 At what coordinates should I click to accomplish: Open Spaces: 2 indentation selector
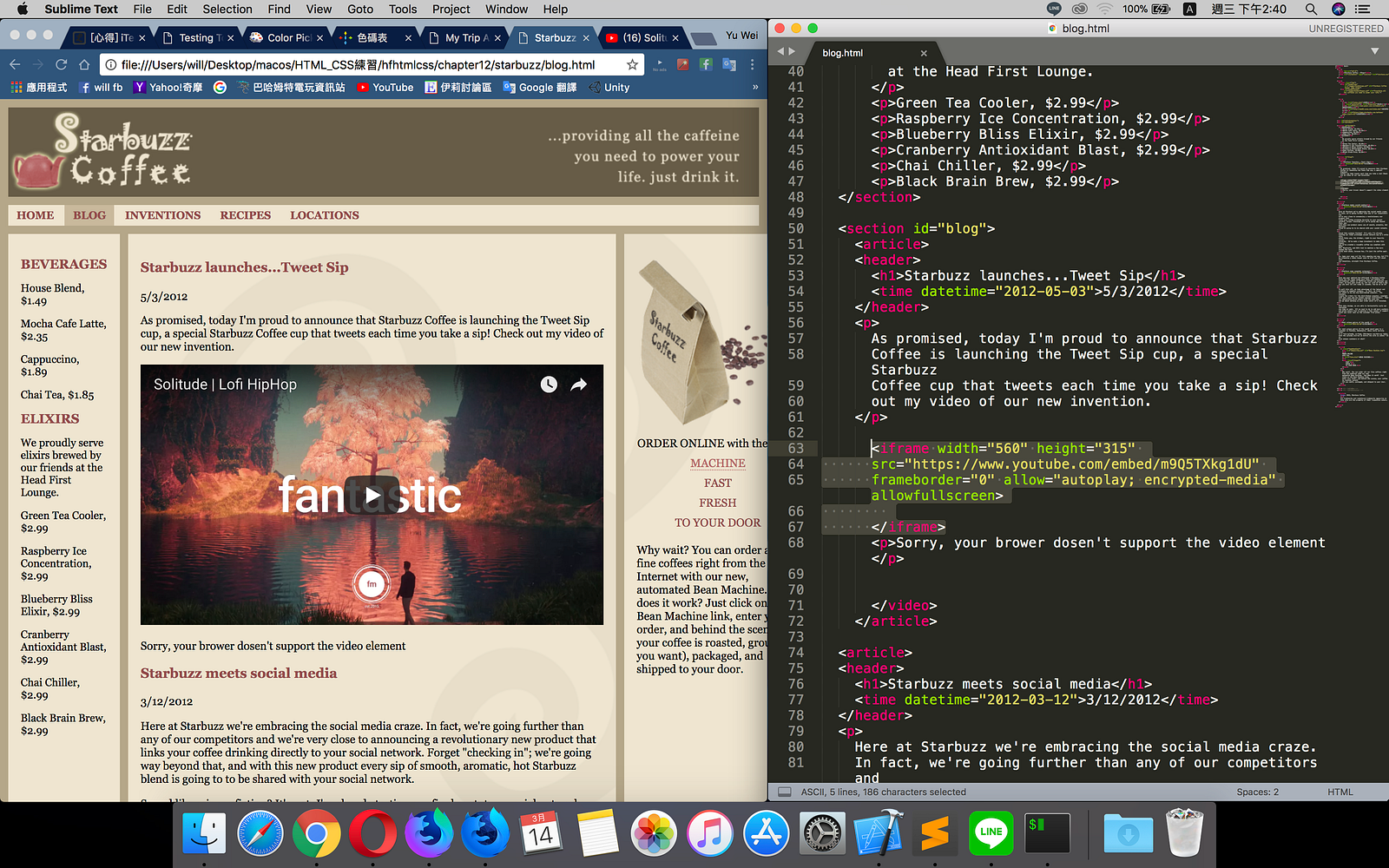coord(1257,792)
